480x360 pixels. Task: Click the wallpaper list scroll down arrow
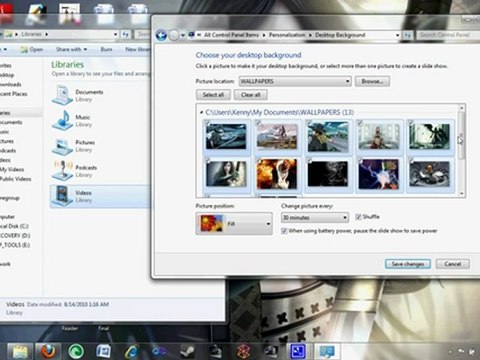point(462,193)
